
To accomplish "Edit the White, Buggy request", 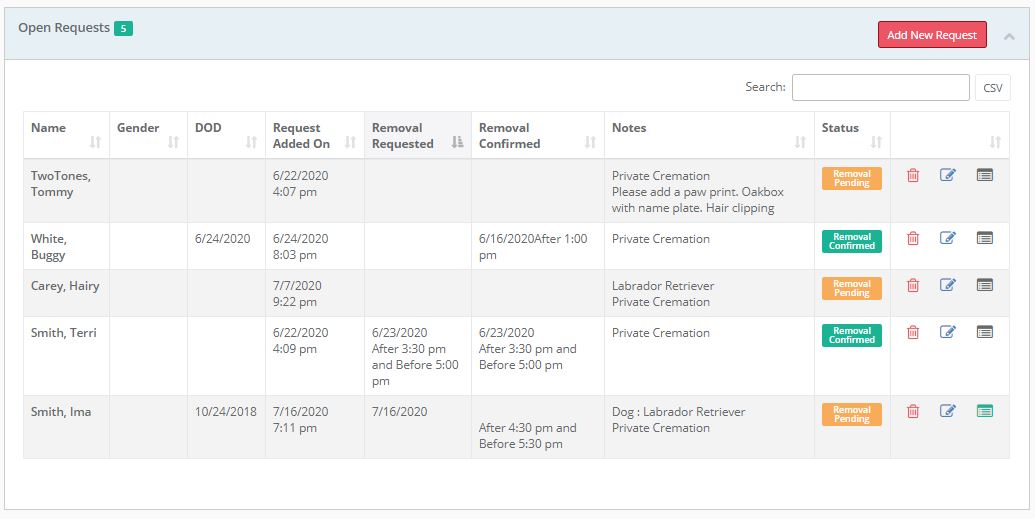I will coord(948,238).
